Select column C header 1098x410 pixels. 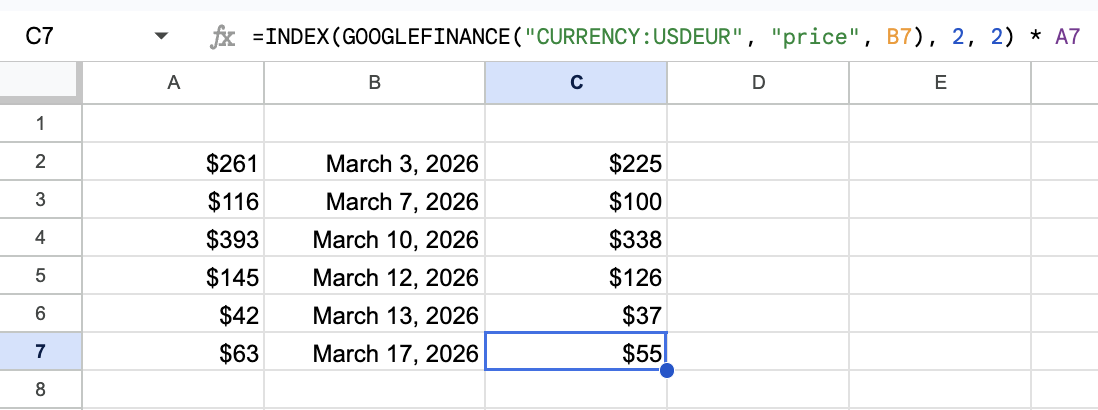click(576, 84)
